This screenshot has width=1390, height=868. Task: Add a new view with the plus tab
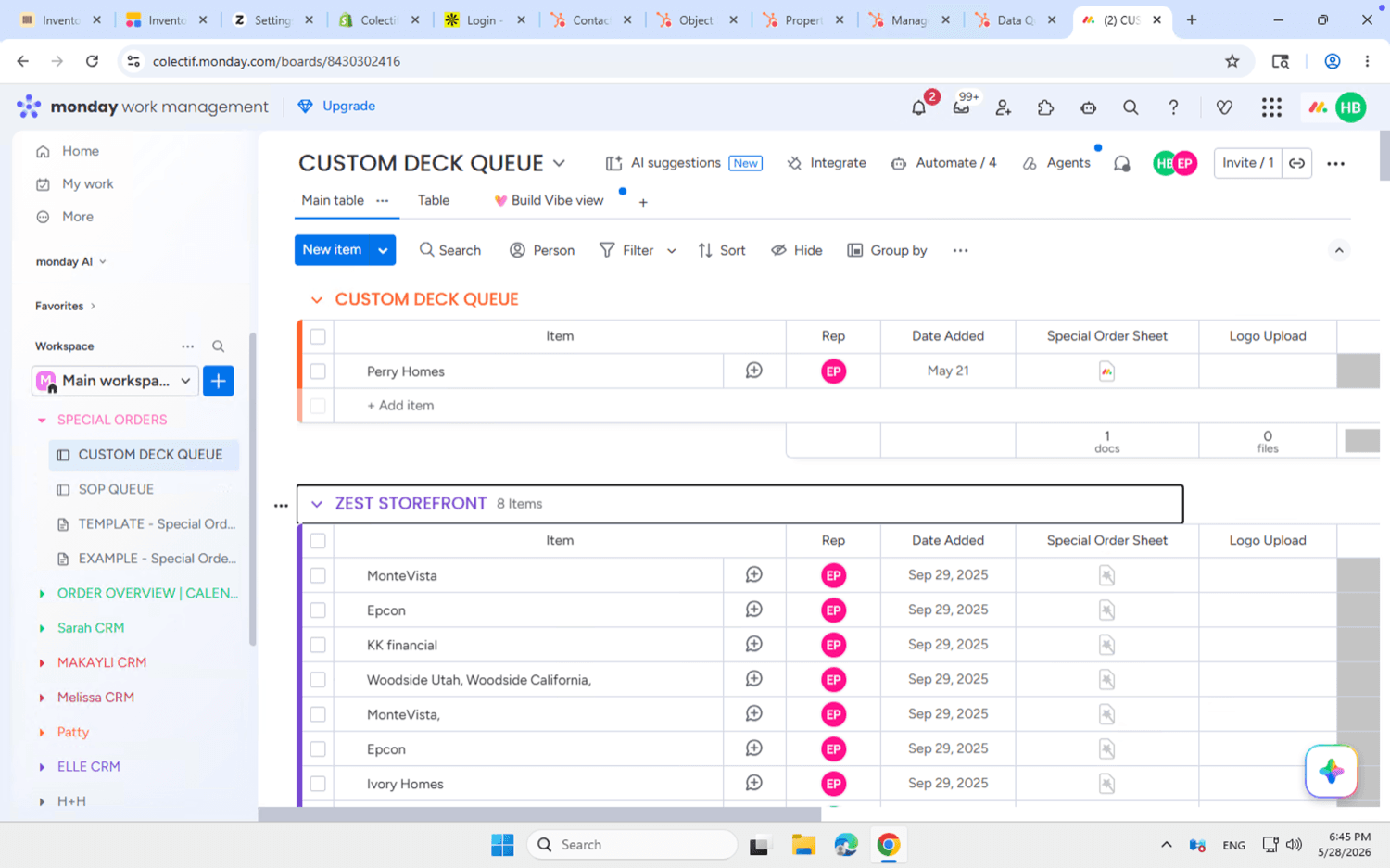[643, 202]
